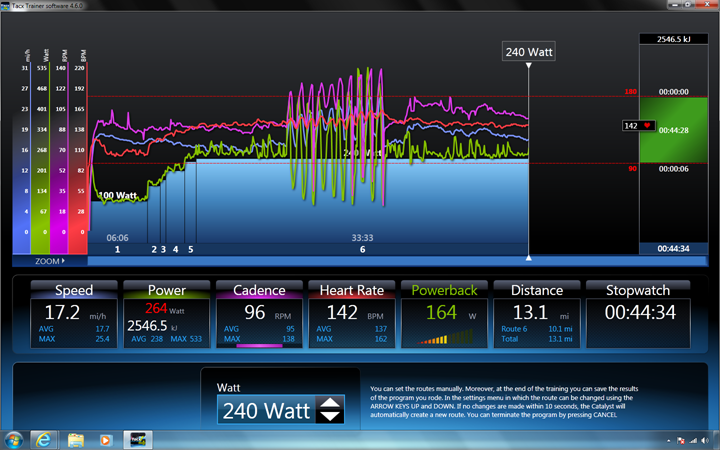
Task: Click the 142 heart rate indicator
Action: (x=638, y=125)
